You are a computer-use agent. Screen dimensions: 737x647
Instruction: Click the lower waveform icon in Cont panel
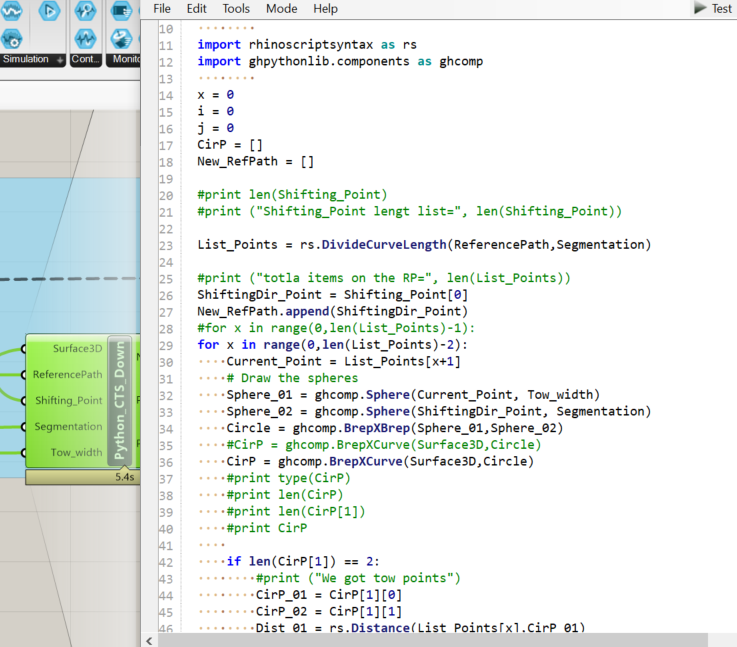click(x=85, y=39)
